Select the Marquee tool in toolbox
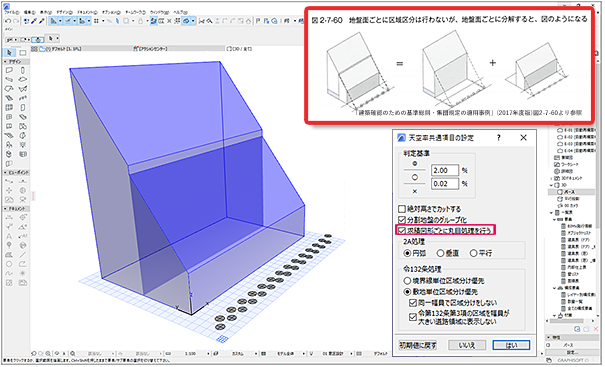Image resolution: width=605 pixels, height=367 pixels. coord(23,52)
